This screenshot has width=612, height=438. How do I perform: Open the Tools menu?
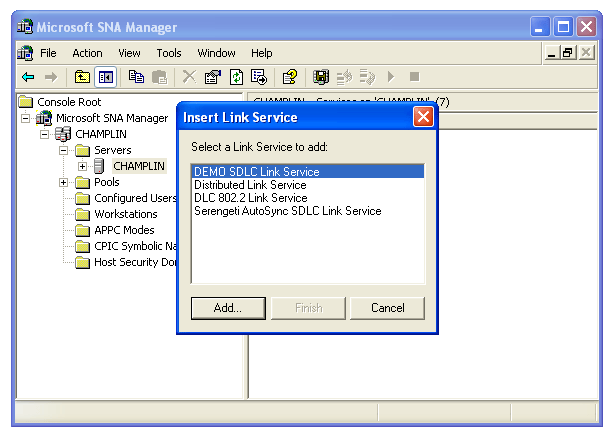pos(169,53)
